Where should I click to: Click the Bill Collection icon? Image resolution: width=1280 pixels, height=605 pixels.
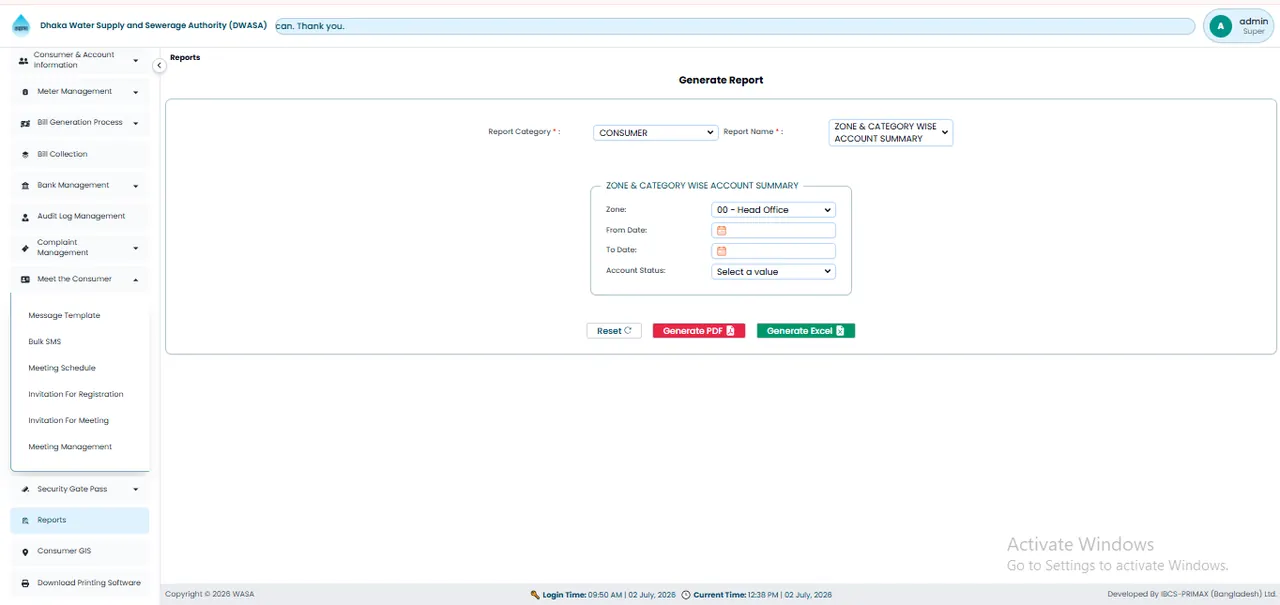click(x=25, y=155)
